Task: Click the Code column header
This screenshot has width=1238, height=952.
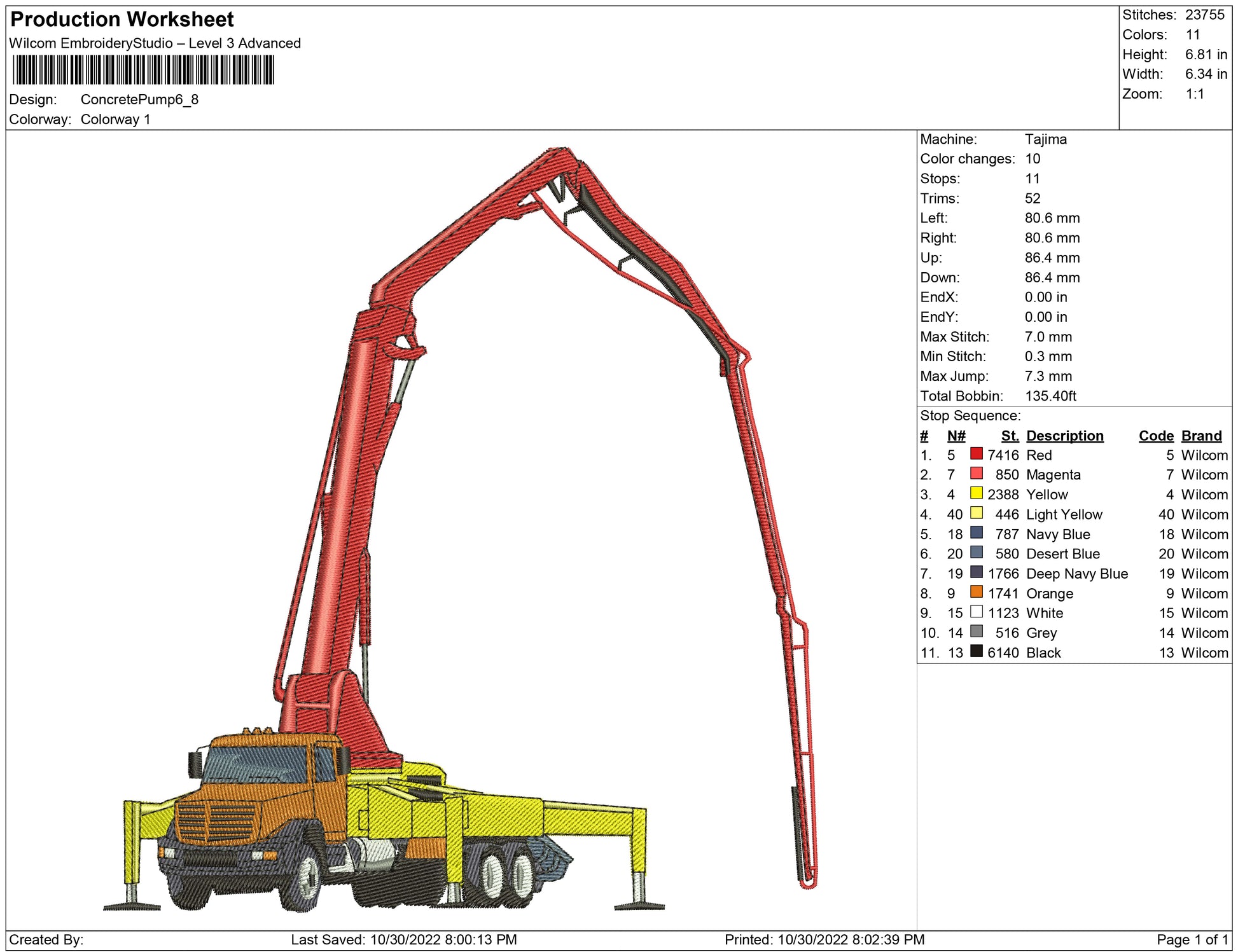Action: pos(1155,436)
